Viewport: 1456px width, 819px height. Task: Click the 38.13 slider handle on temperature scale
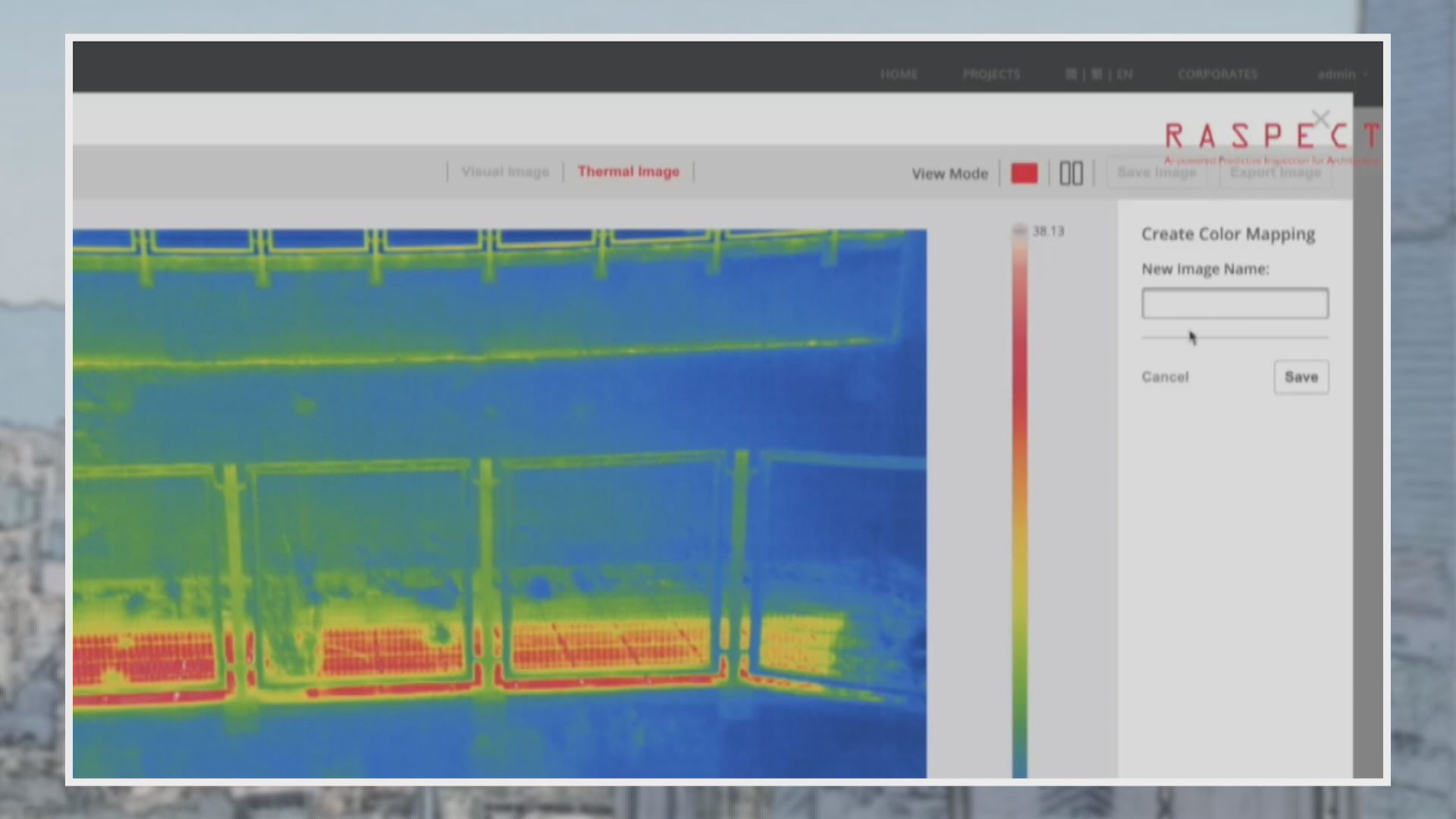[x=1020, y=231]
